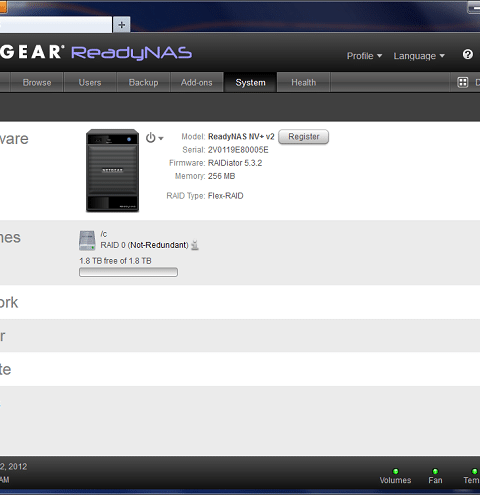
Task: Click the /c volume name
Action: pos(104,234)
